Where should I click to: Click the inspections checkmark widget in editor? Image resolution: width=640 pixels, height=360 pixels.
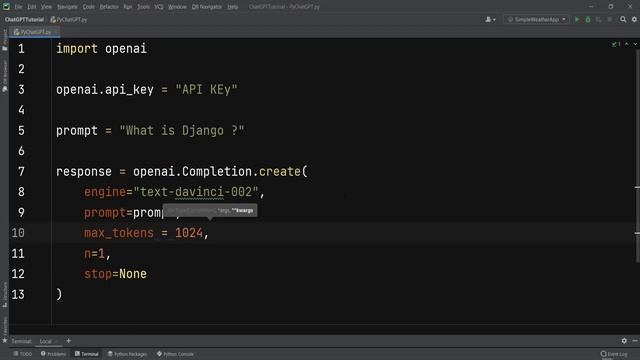(616, 44)
